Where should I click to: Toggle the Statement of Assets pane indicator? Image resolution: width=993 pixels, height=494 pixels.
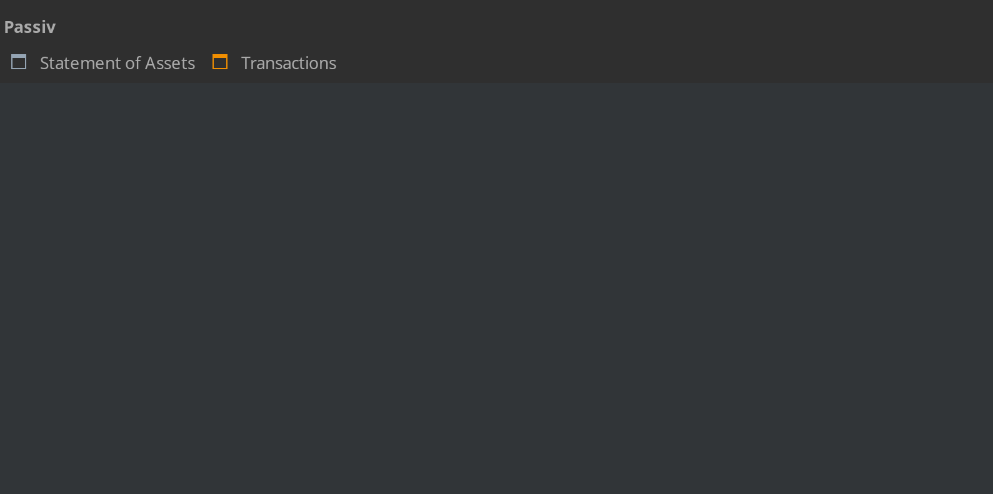tap(19, 62)
